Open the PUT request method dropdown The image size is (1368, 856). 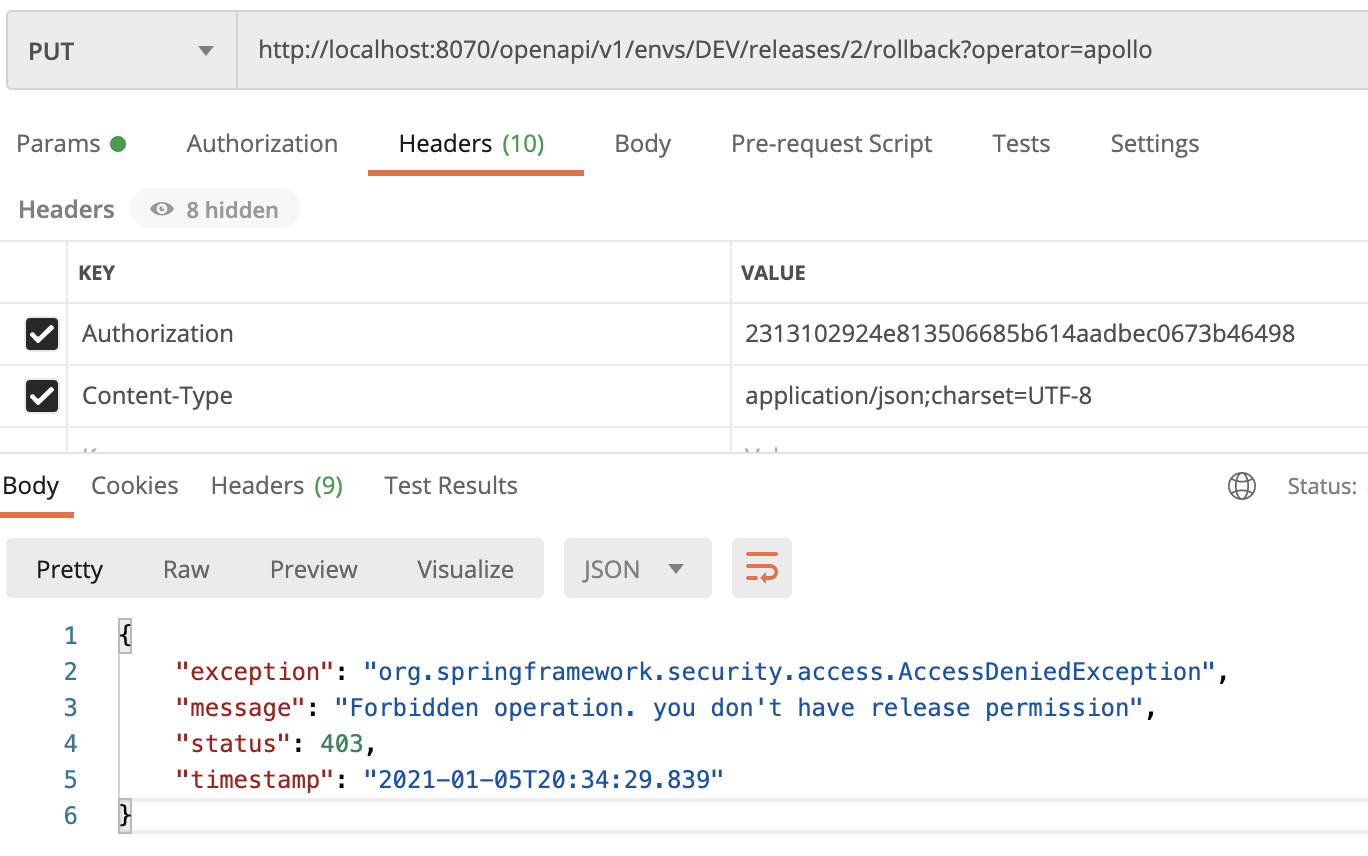120,48
